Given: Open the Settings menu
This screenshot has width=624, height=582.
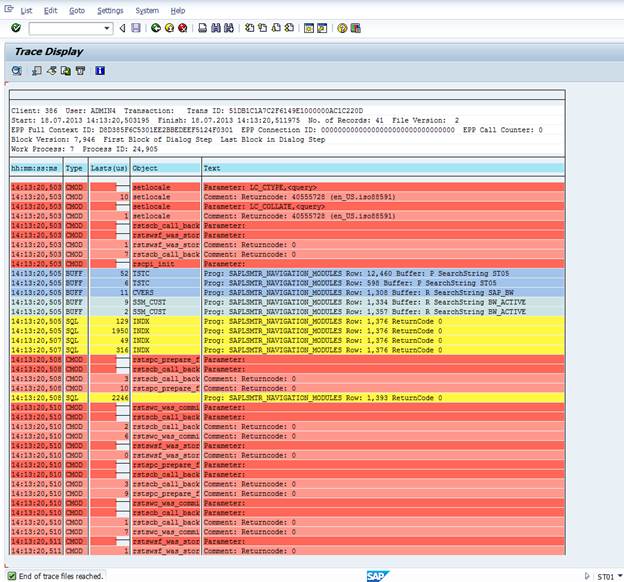Looking at the screenshot, I should (x=110, y=11).
